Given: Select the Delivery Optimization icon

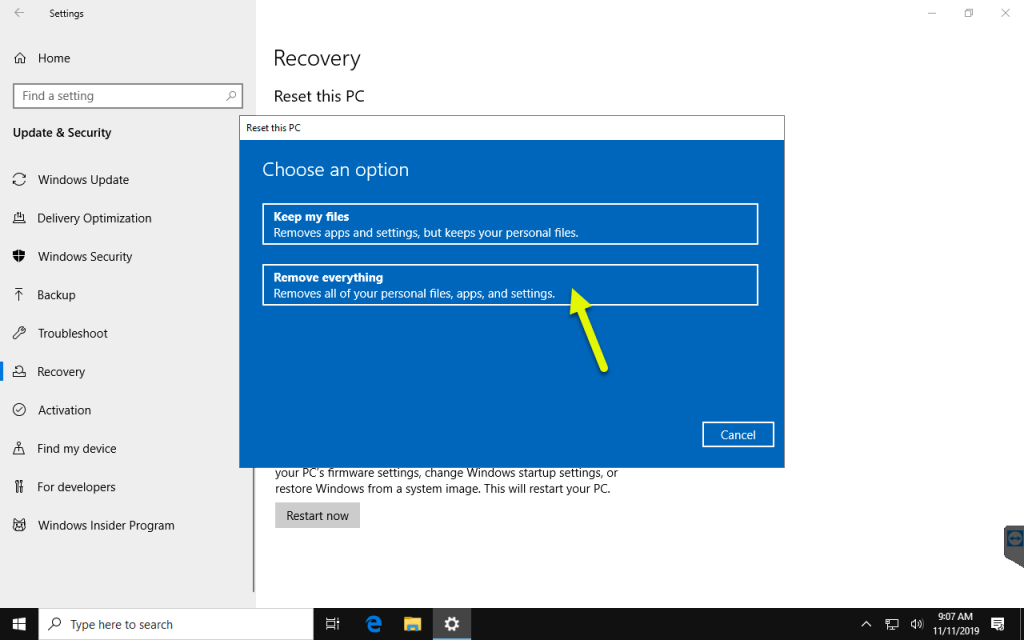Looking at the screenshot, I should coord(20,218).
